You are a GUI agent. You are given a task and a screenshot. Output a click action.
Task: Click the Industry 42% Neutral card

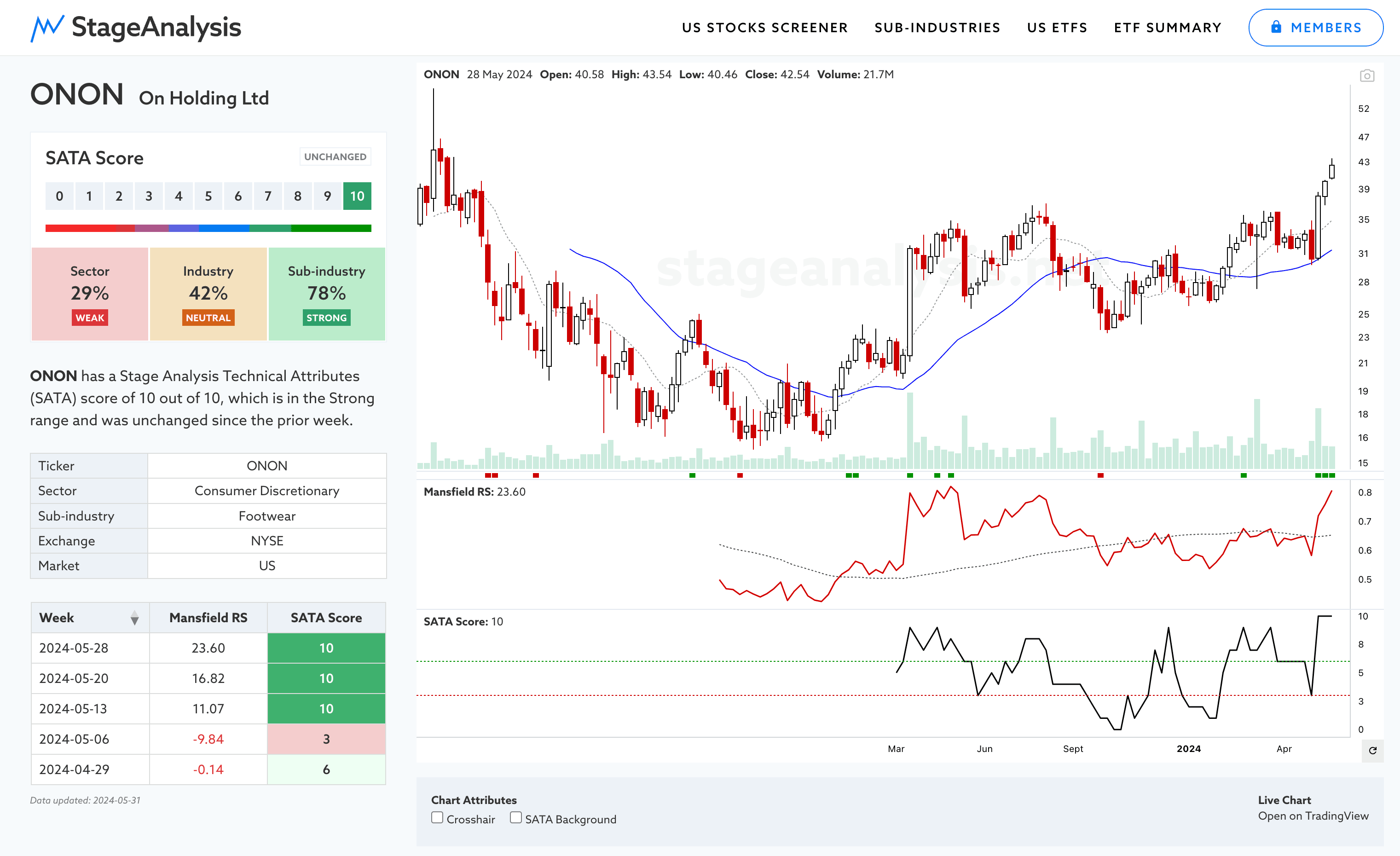tap(208, 294)
